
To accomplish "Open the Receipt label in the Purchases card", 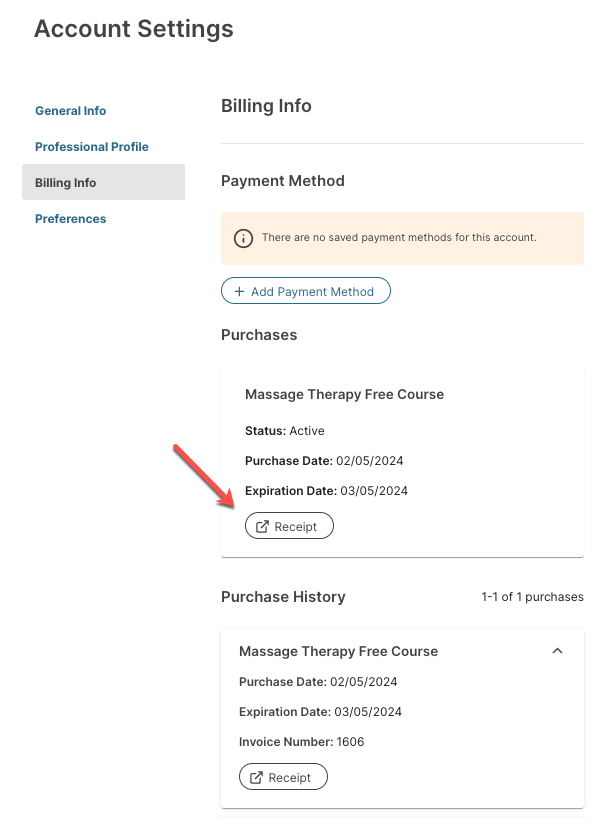I will 296,527.
